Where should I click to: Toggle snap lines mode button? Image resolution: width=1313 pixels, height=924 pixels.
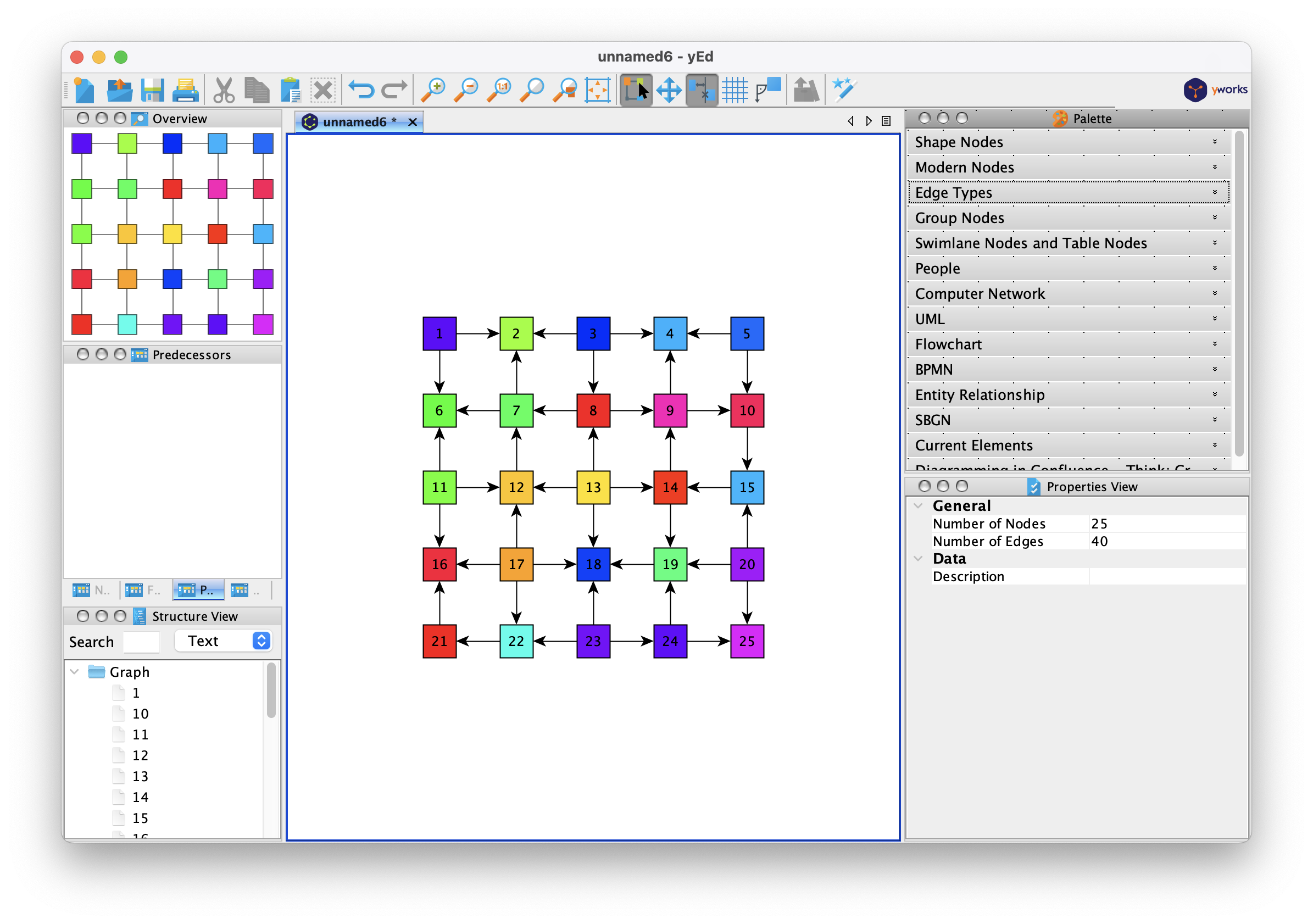coord(702,90)
